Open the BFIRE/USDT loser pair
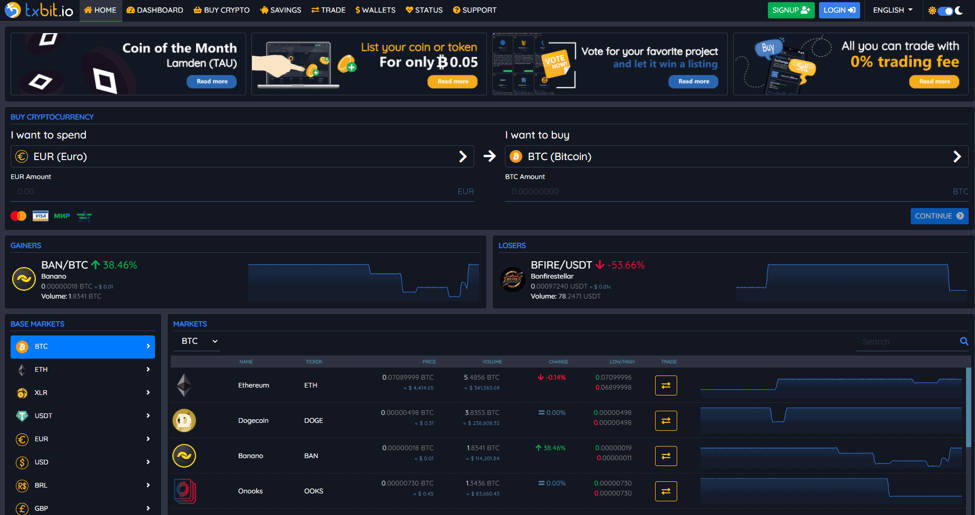 (x=561, y=265)
